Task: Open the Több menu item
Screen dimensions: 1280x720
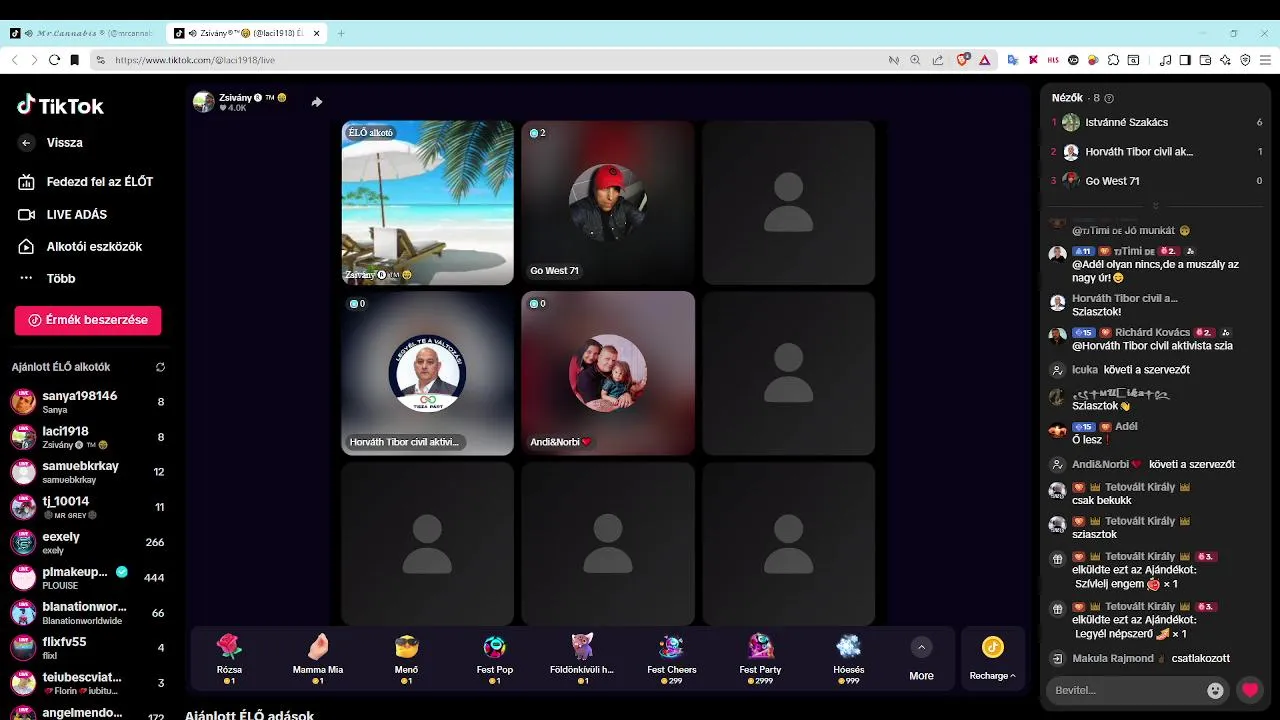Action: pyautogui.click(x=48, y=278)
